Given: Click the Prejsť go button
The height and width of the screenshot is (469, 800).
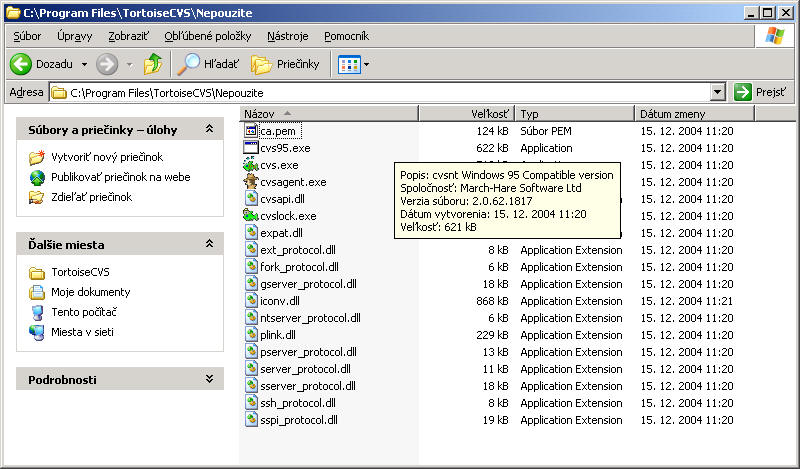Looking at the screenshot, I should [762, 92].
